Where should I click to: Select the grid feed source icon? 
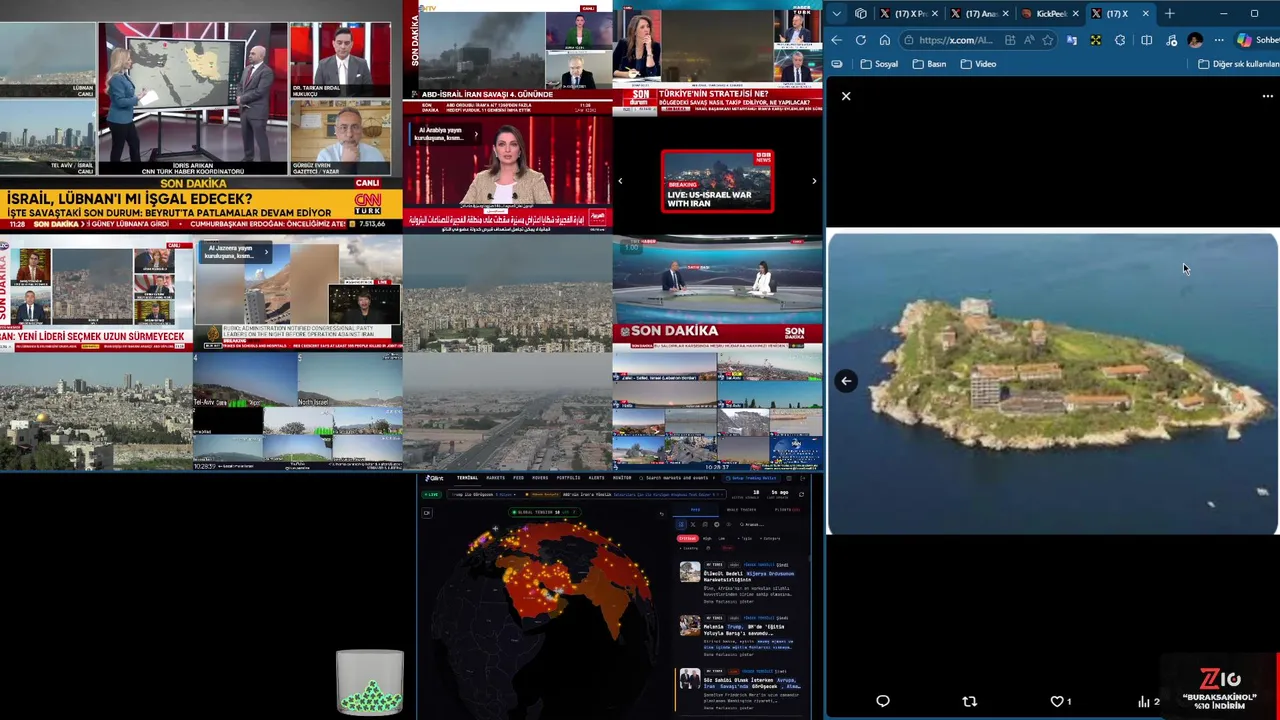[681, 524]
